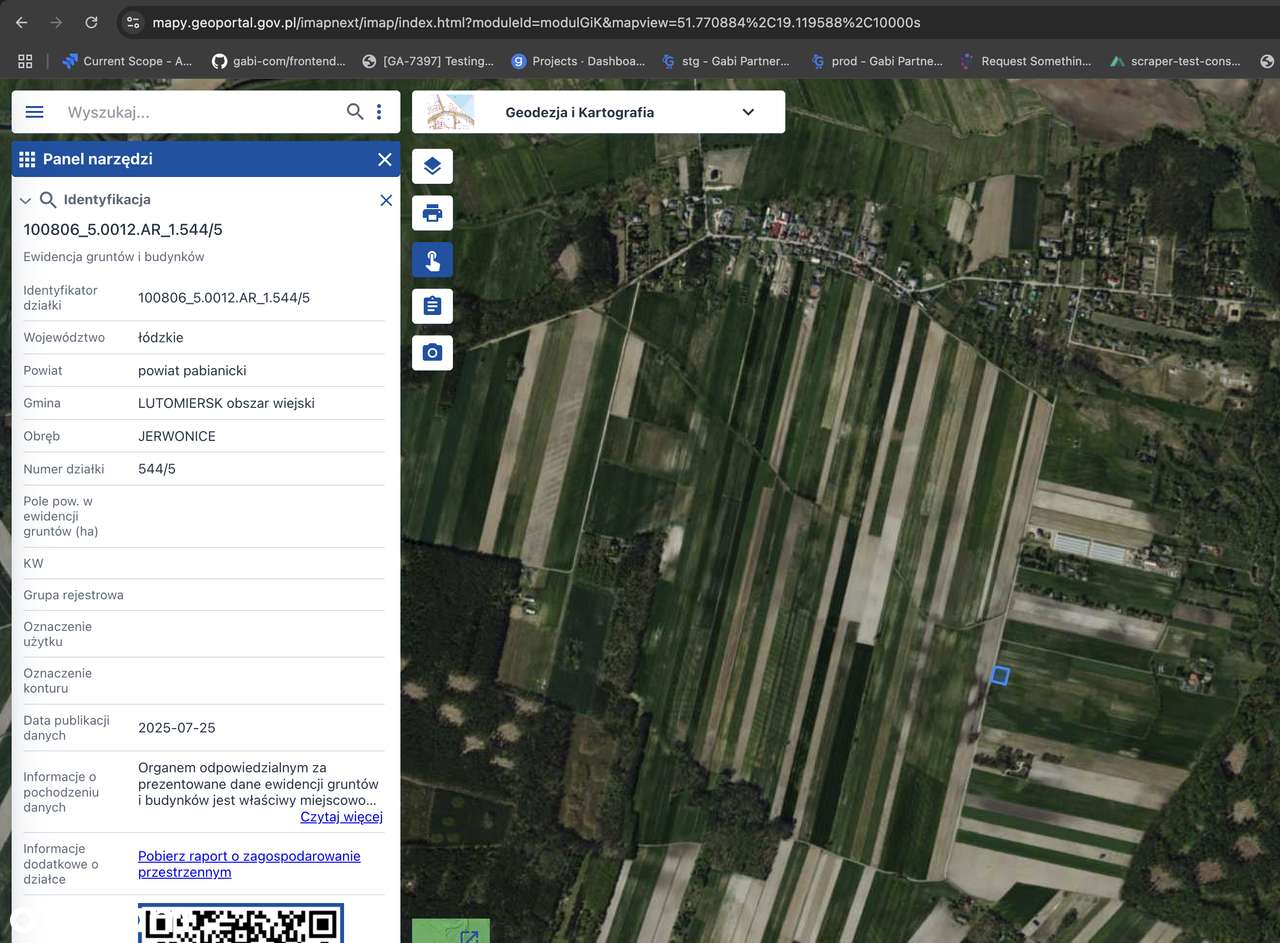
Task: Click the Czytaj więcej link
Action: 342,817
